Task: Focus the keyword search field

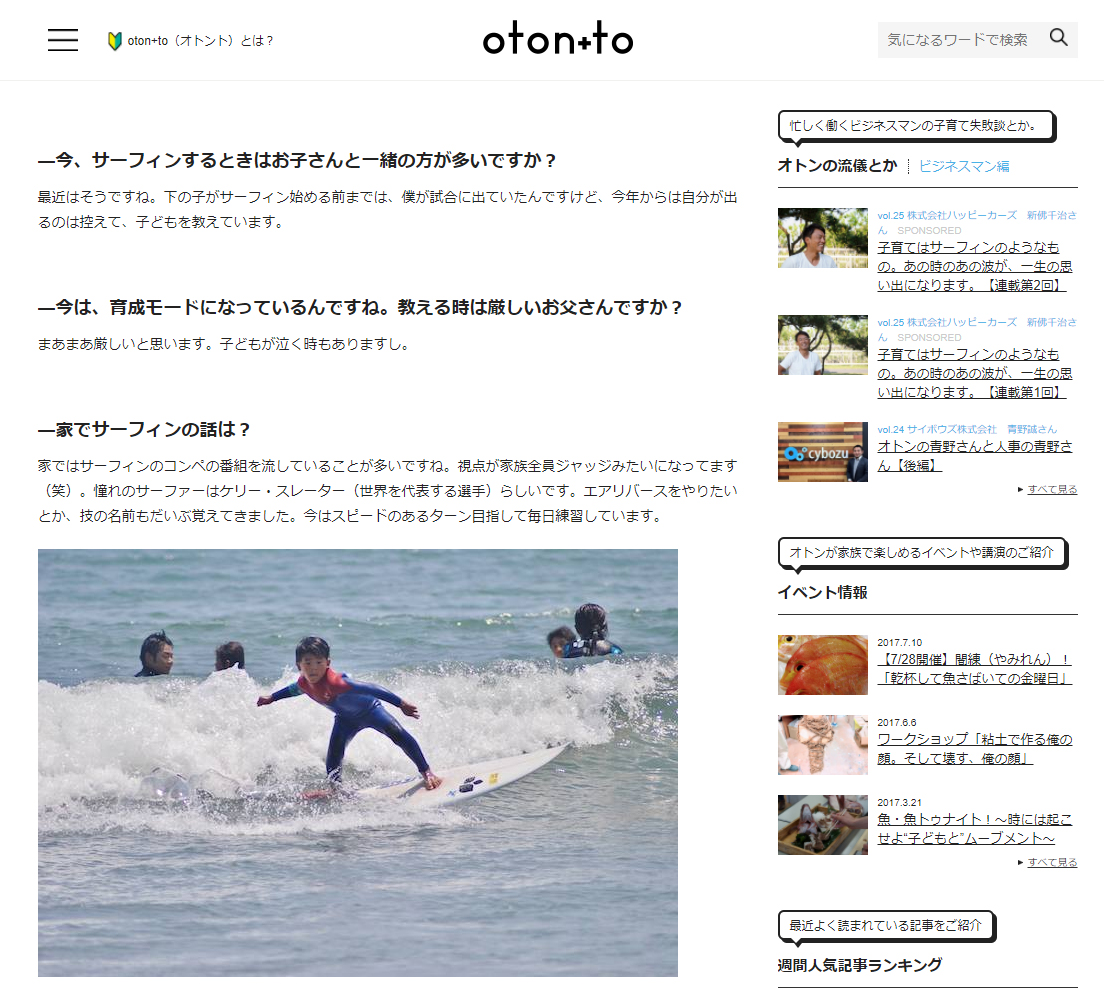Action: 958,39
